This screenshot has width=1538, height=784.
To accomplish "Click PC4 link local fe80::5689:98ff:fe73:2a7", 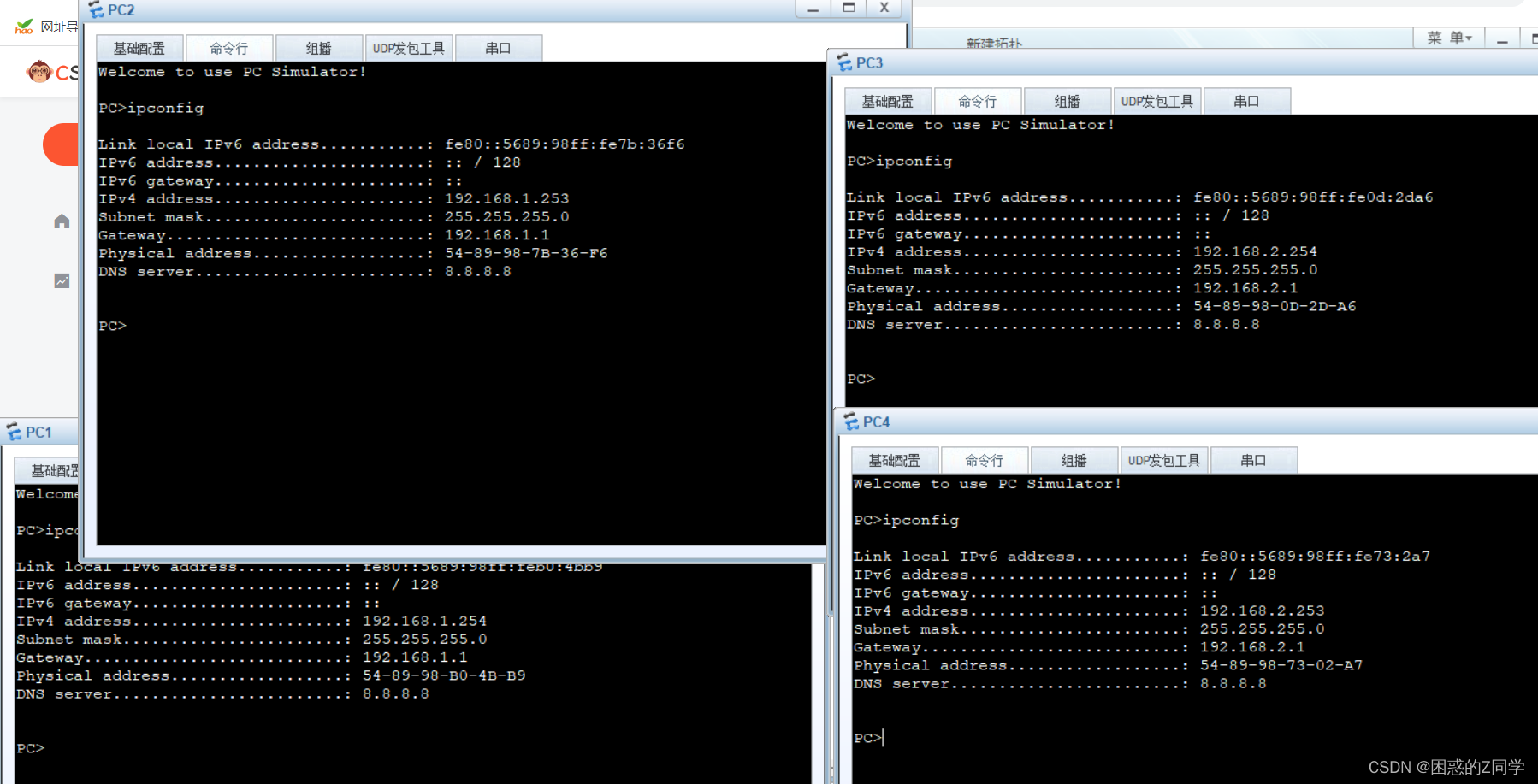I will [x=1315, y=557].
